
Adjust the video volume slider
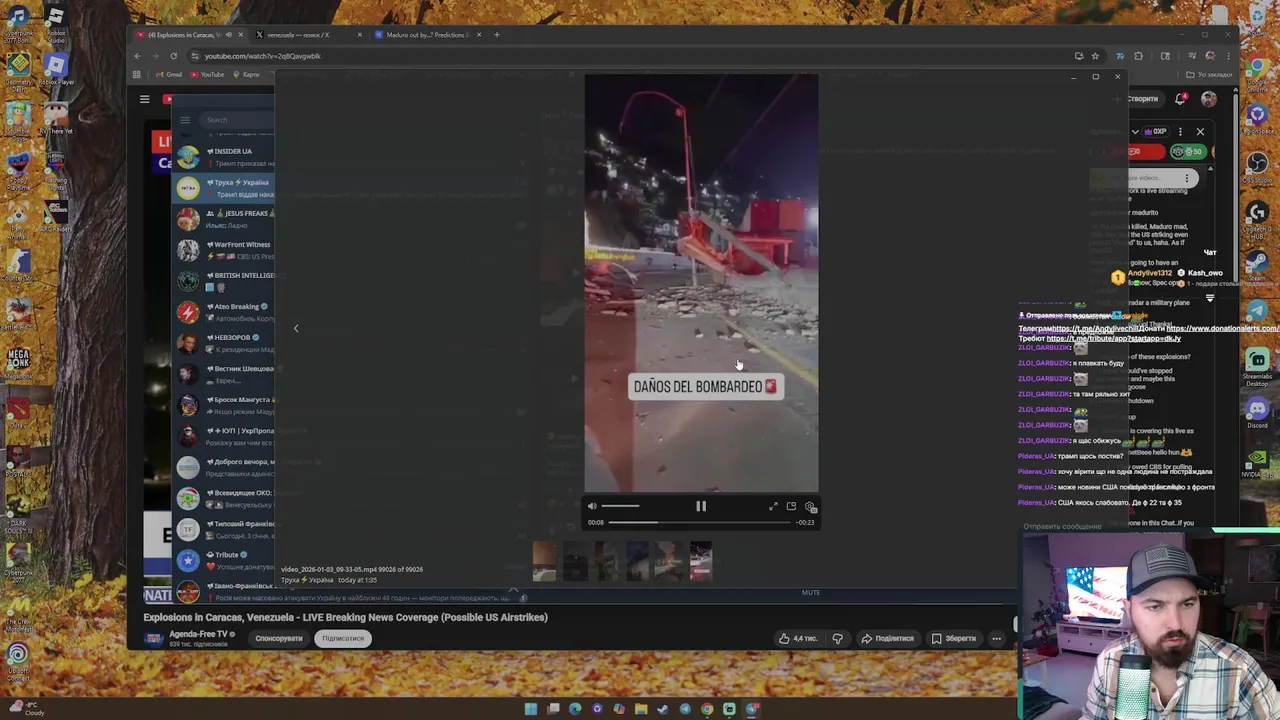pyautogui.click(x=620, y=507)
